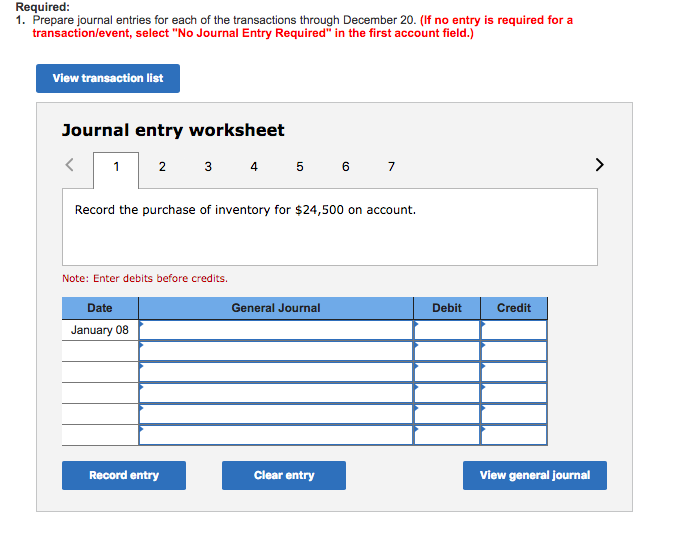Click the fourth row Debit cell

click(447, 393)
